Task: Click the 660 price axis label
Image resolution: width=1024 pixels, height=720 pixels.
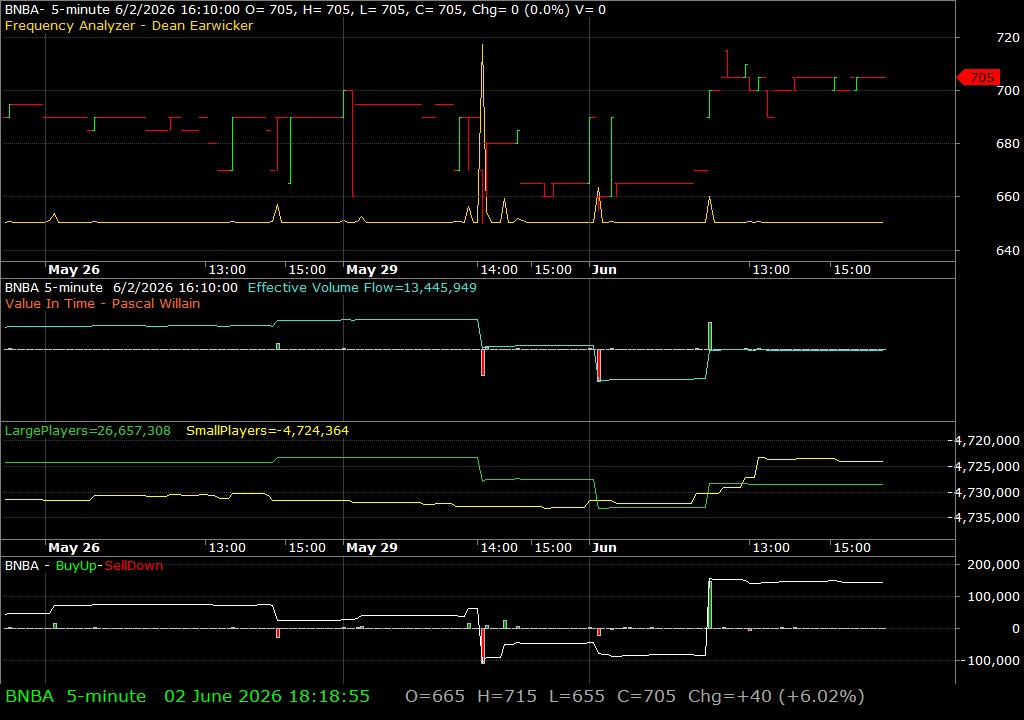Action: tap(1008, 197)
